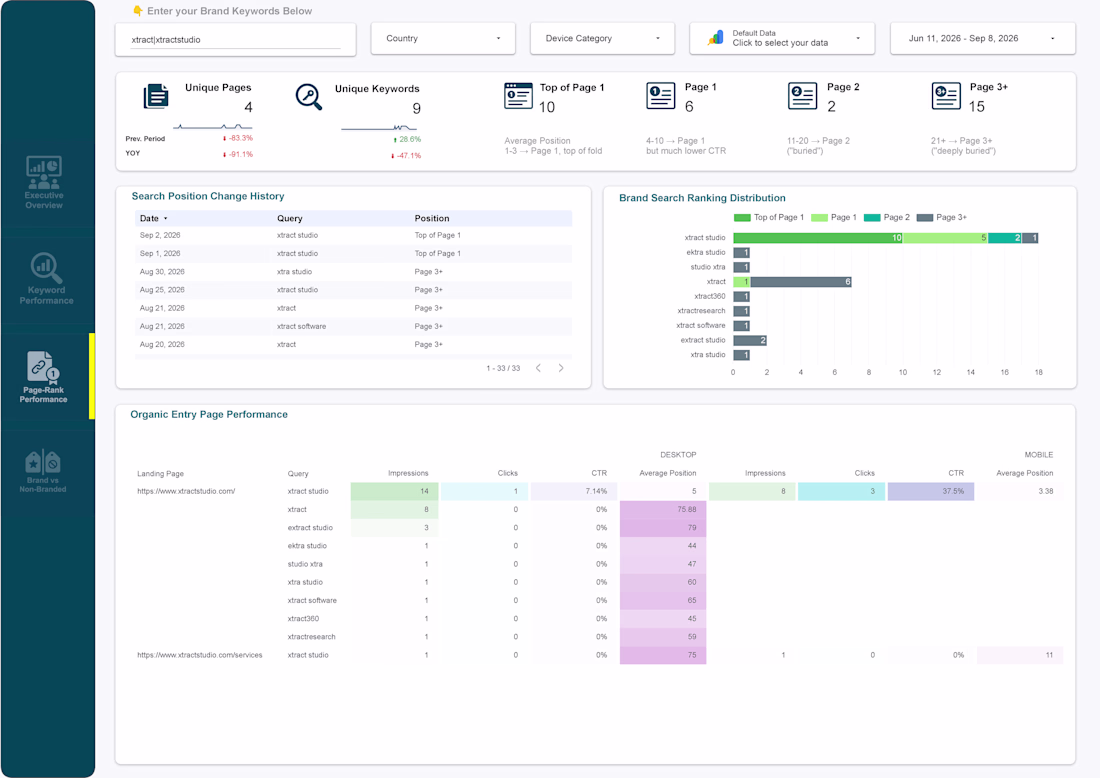1100x778 pixels.
Task: Toggle the Page 2 legend swatch
Action: (872, 217)
